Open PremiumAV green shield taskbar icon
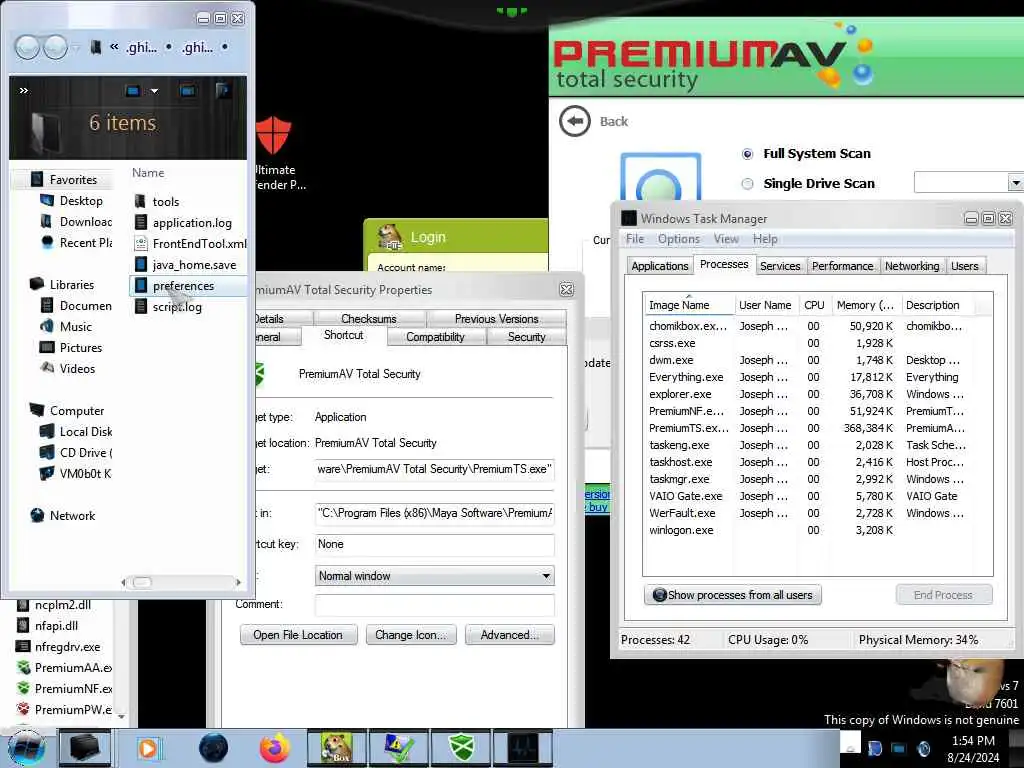The image size is (1024, 768). 460,748
